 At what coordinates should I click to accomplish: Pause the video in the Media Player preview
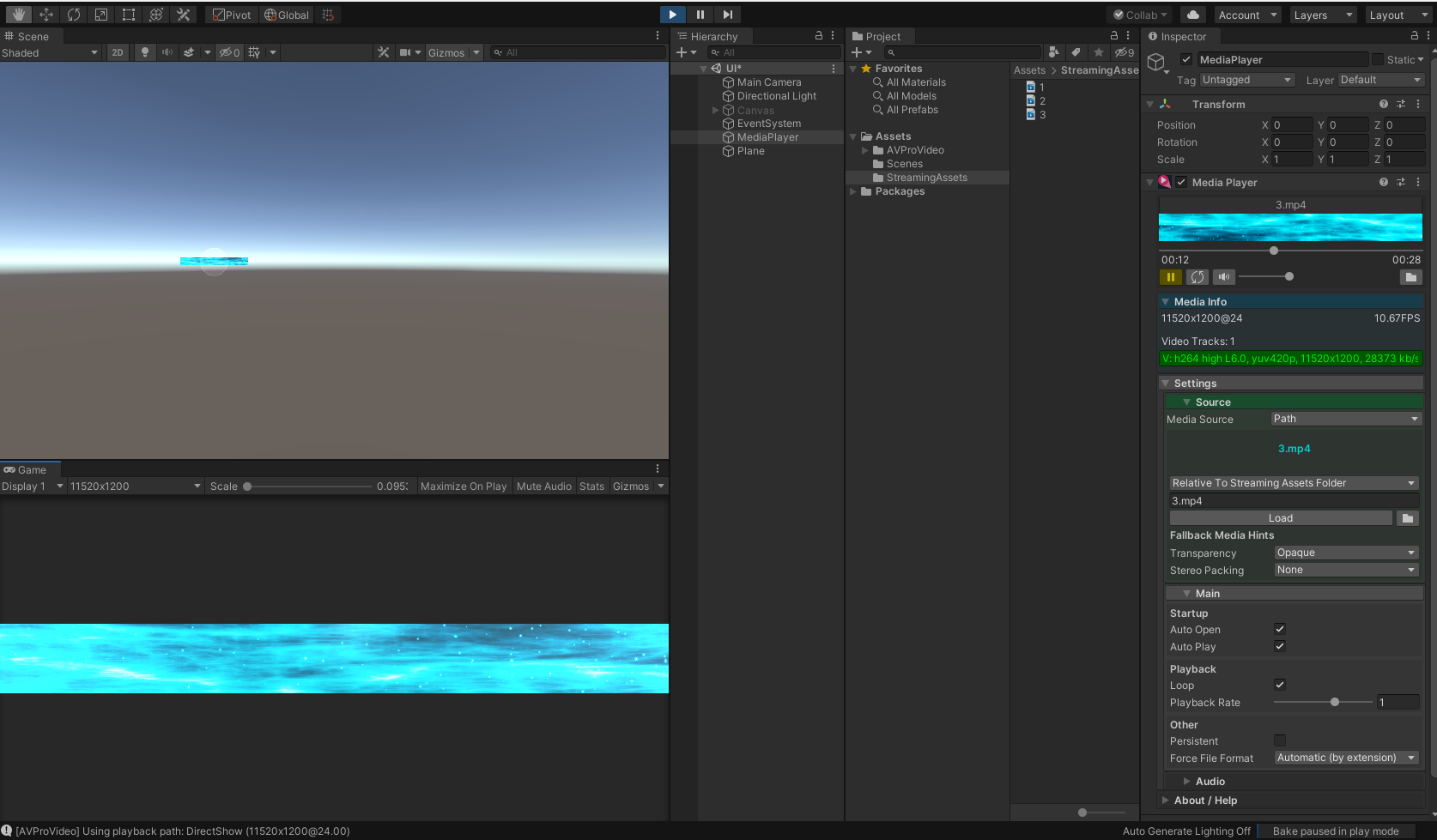[x=1170, y=276]
